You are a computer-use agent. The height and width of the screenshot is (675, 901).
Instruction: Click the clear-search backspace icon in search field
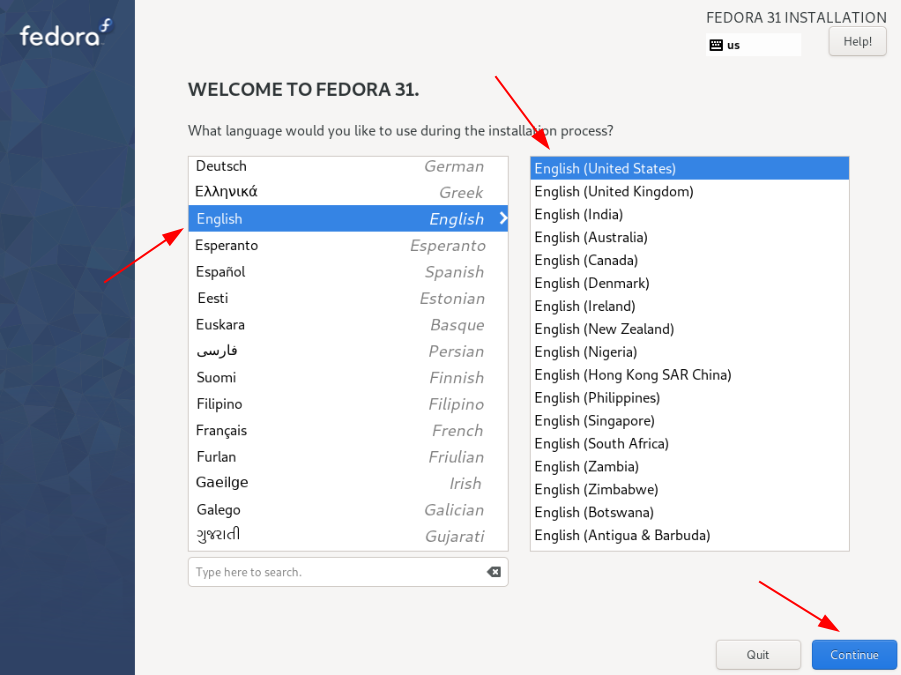coord(494,571)
